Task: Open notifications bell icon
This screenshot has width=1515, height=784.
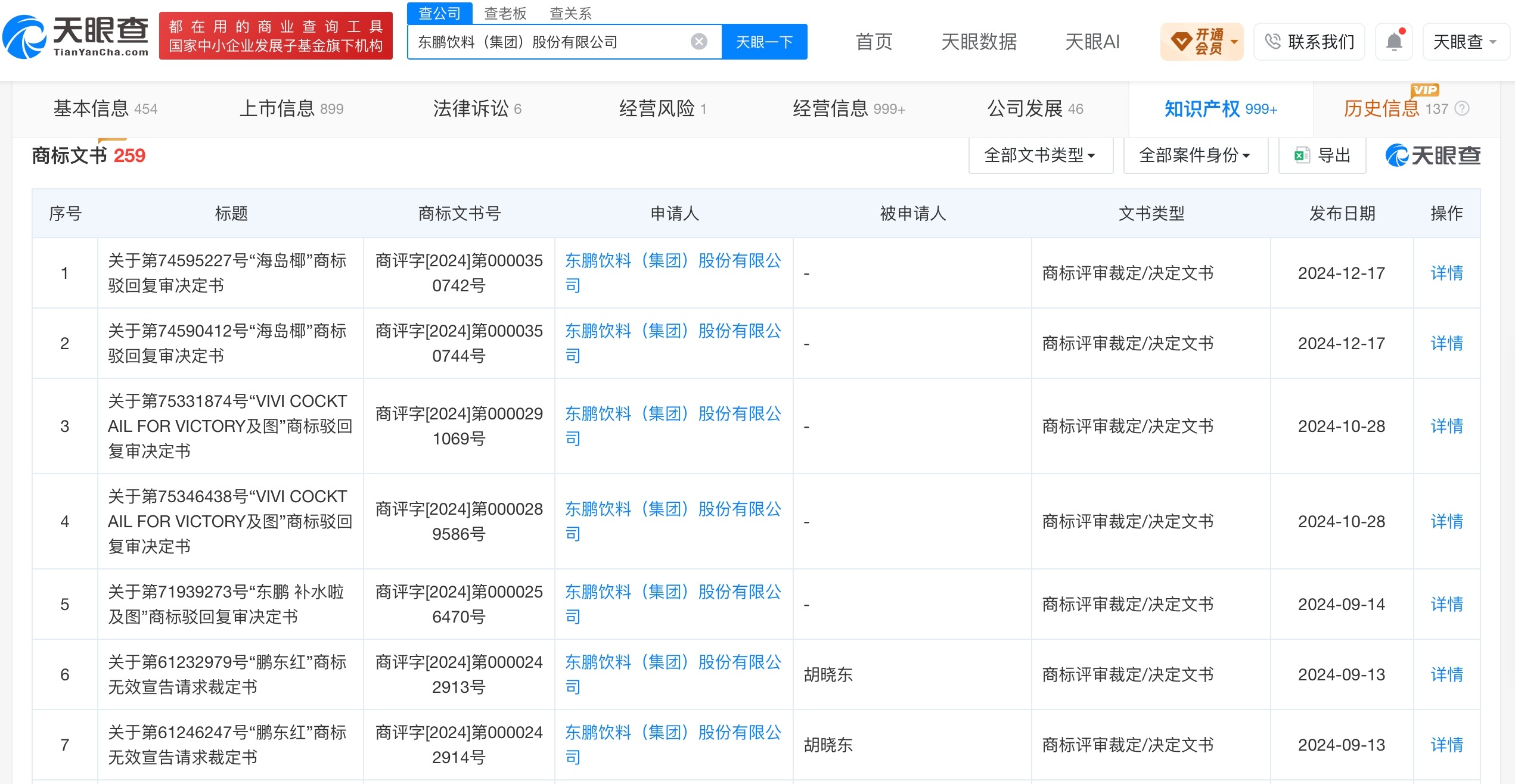Action: pos(1394,42)
